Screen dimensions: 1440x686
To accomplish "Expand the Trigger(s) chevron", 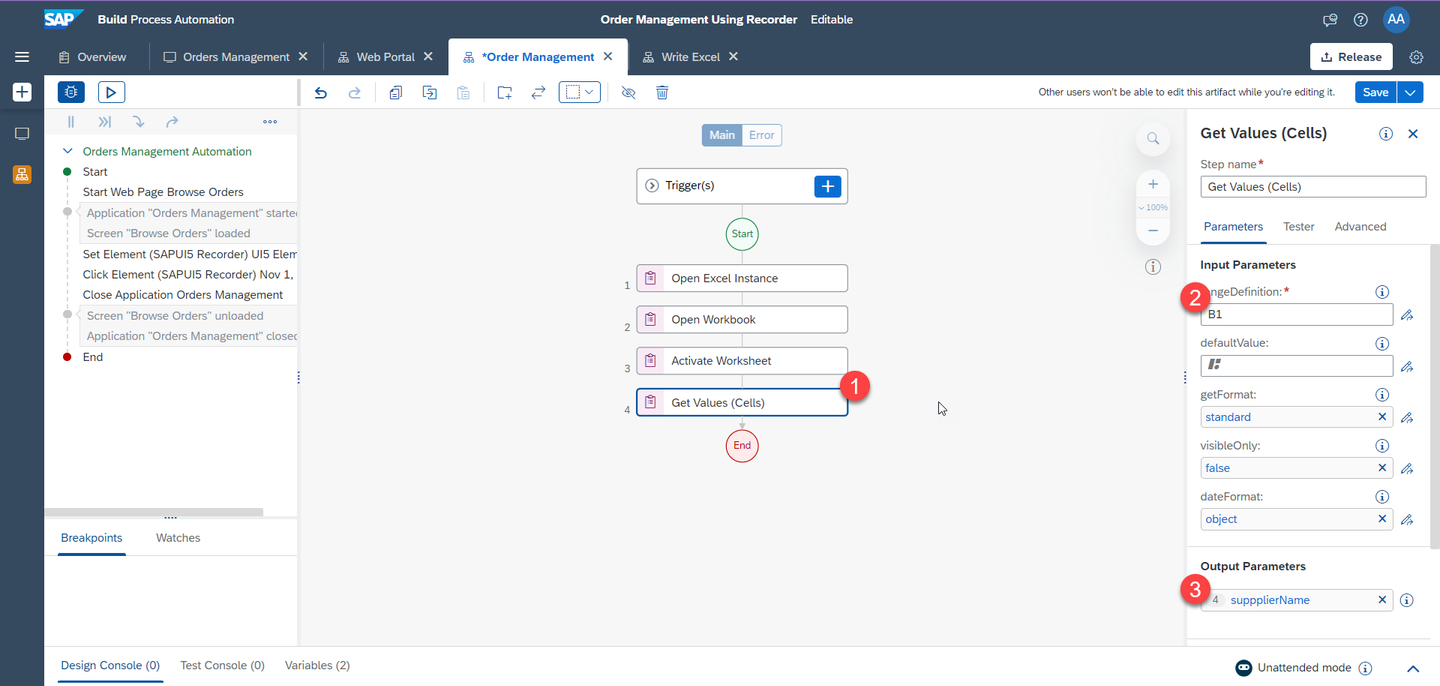I will [652, 186].
